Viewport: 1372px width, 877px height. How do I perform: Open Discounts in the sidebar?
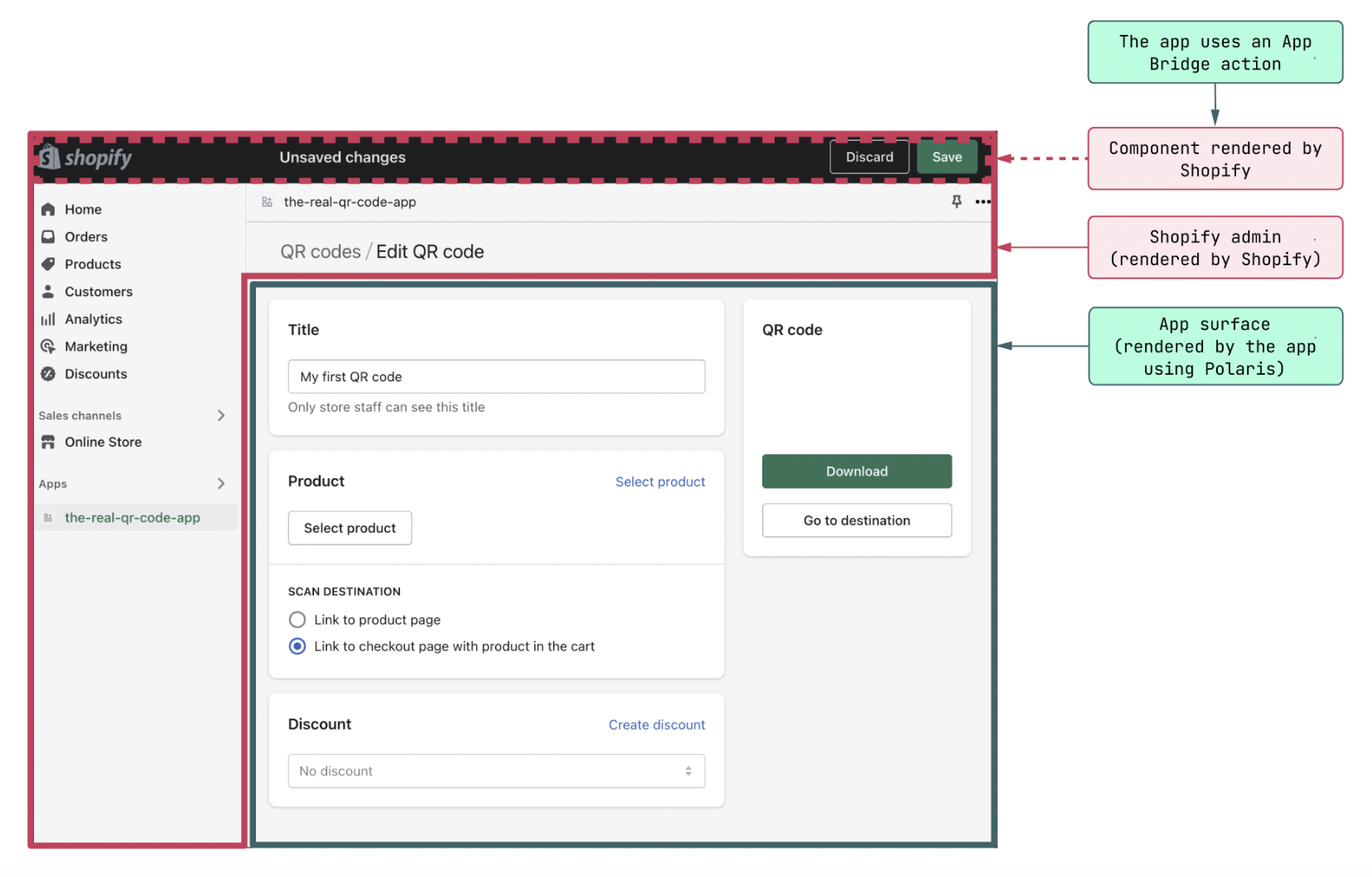(96, 374)
